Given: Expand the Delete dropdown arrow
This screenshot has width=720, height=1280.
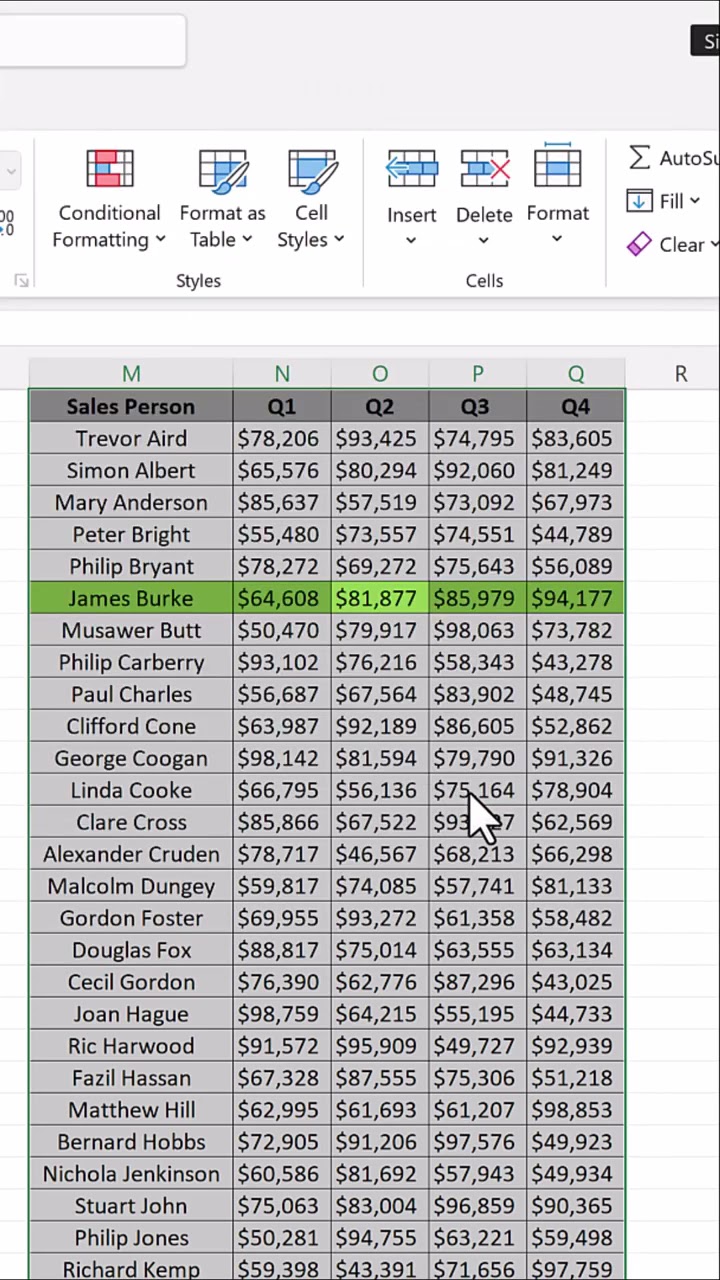Looking at the screenshot, I should (x=484, y=241).
